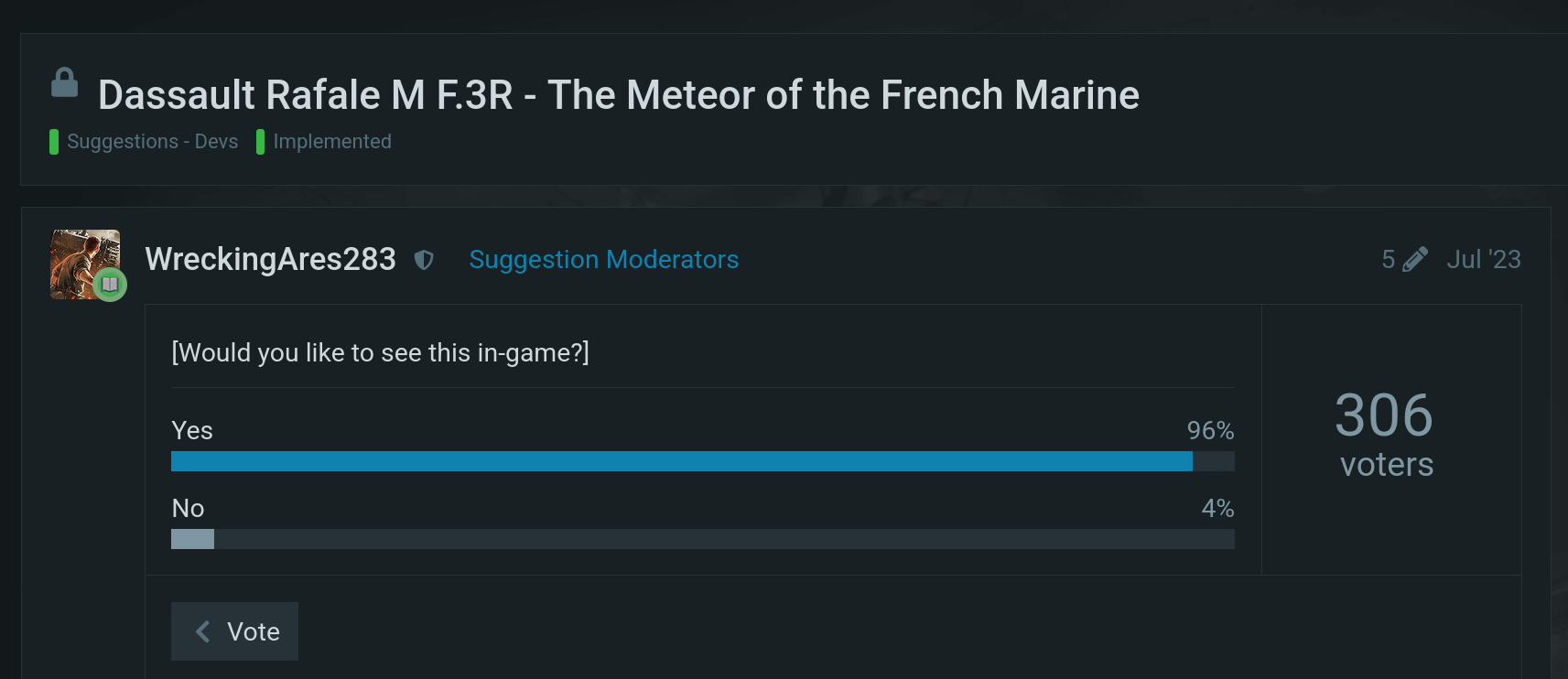Click green badge before Implemented
The image size is (1568, 679).
(261, 142)
